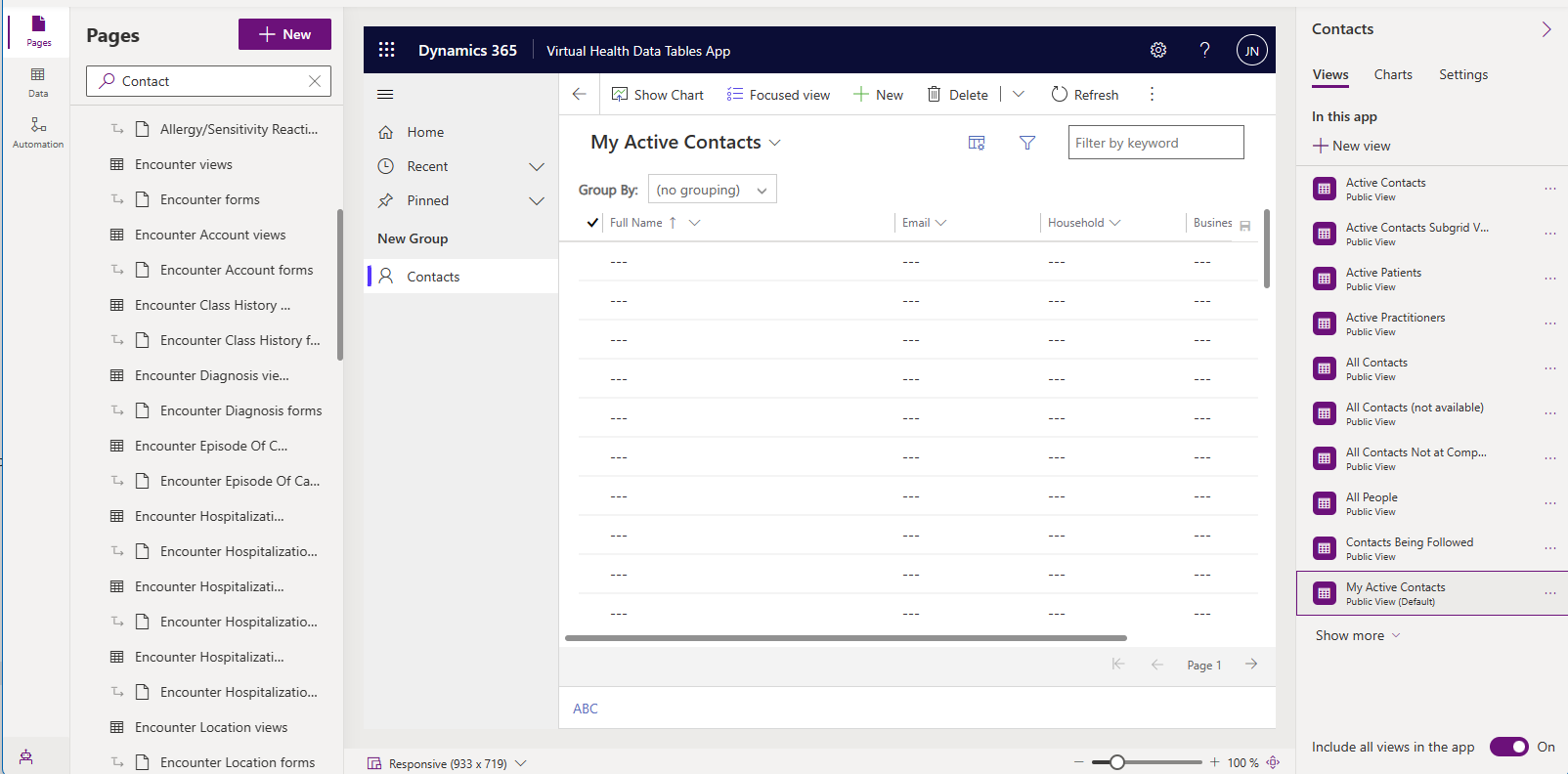This screenshot has height=774, width=1568.
Task: Open the edit columns icon
Action: click(x=977, y=143)
